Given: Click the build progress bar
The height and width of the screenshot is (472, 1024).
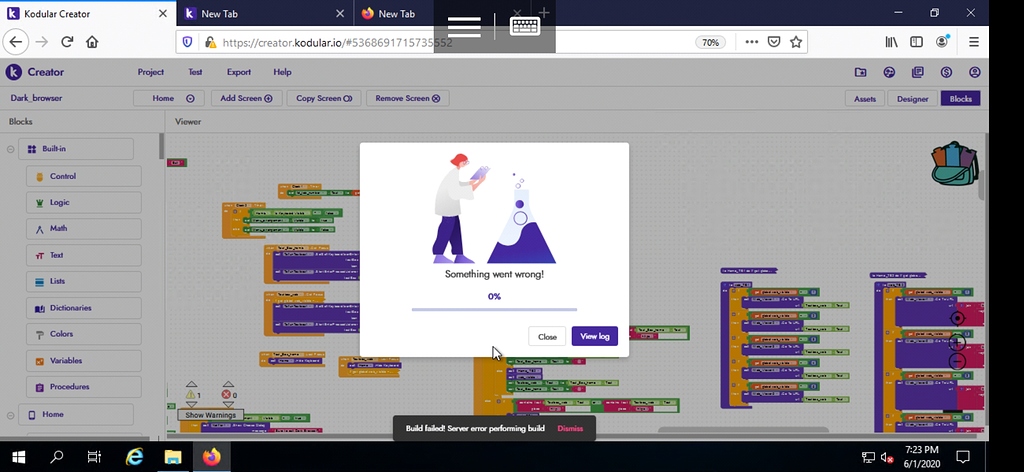Looking at the screenshot, I should 494,310.
